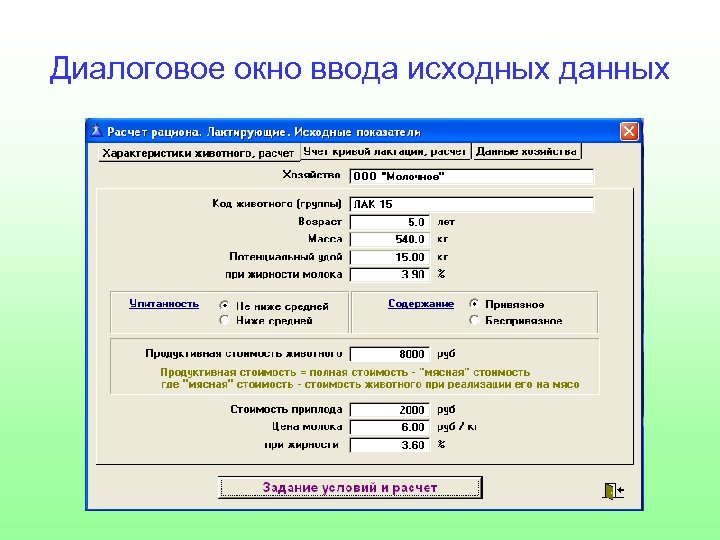Select the 'Ниже средней' radio button
The image size is (720, 540).
coord(224,320)
